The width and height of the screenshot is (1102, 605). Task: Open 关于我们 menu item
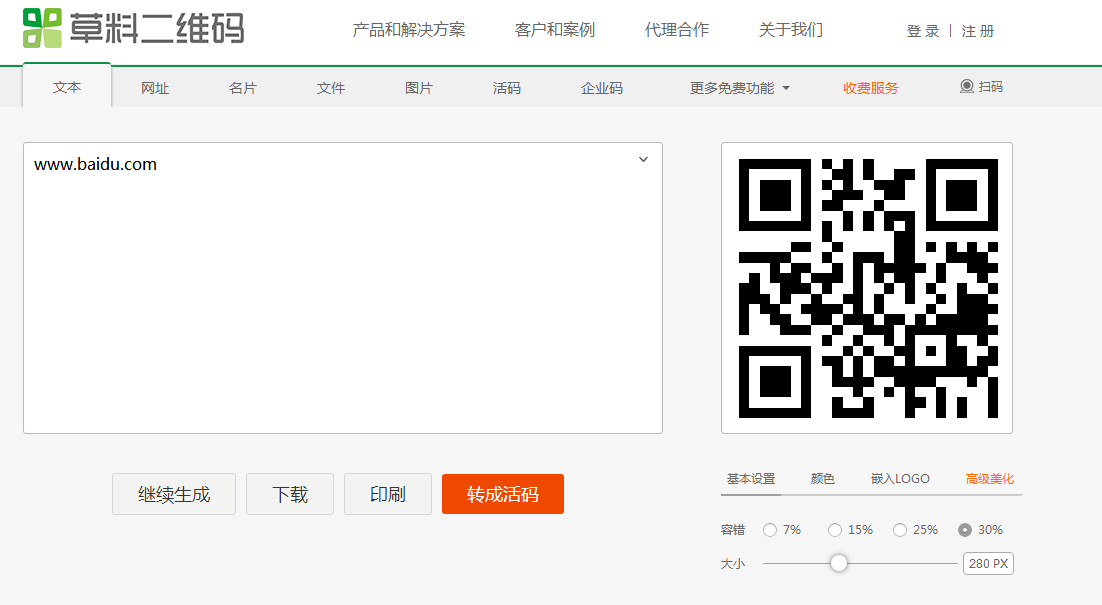click(791, 30)
